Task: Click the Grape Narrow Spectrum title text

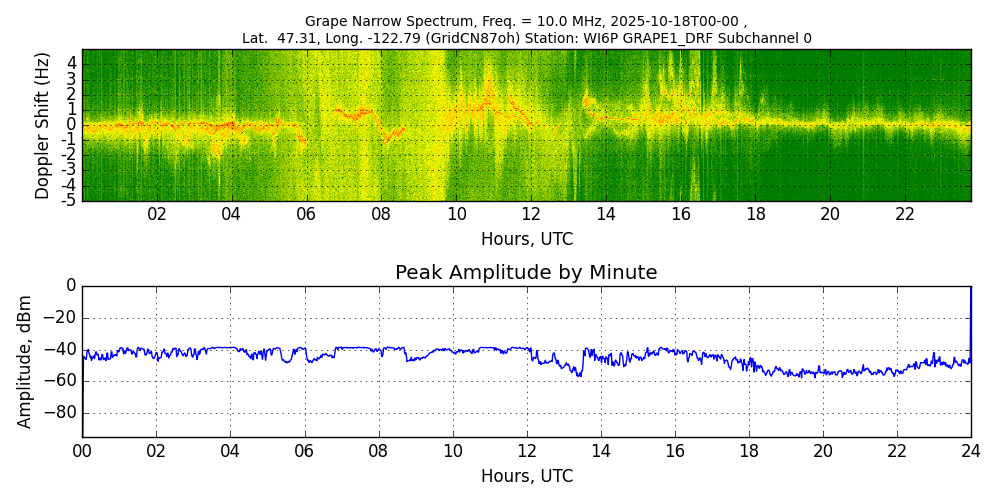Action: [526, 21]
